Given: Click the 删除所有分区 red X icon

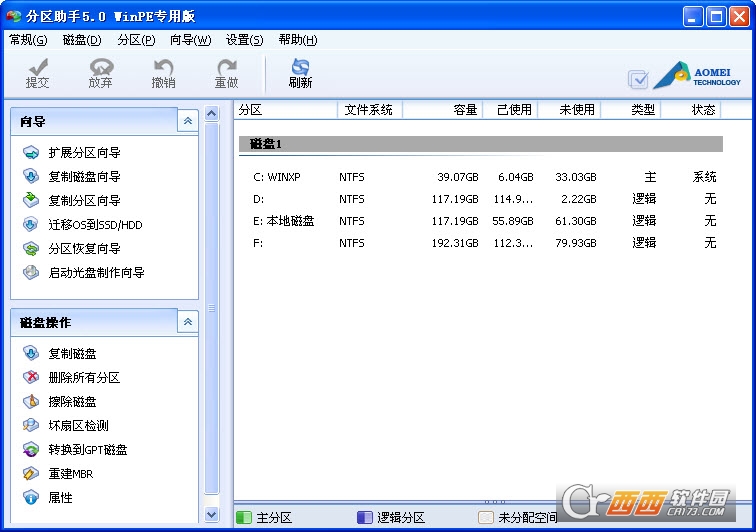Looking at the screenshot, I should 31,377.
